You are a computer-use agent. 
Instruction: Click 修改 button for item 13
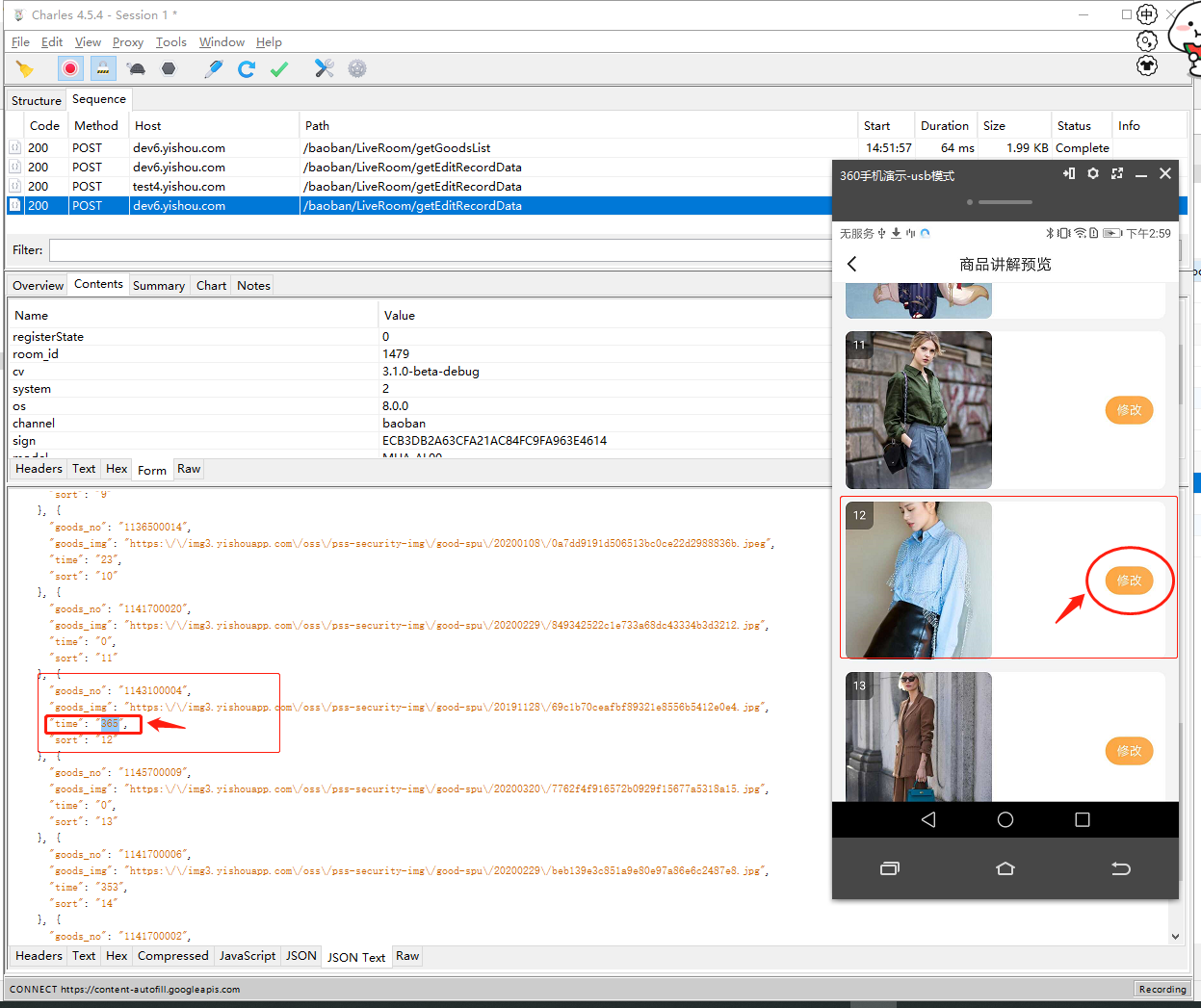pyautogui.click(x=1129, y=751)
